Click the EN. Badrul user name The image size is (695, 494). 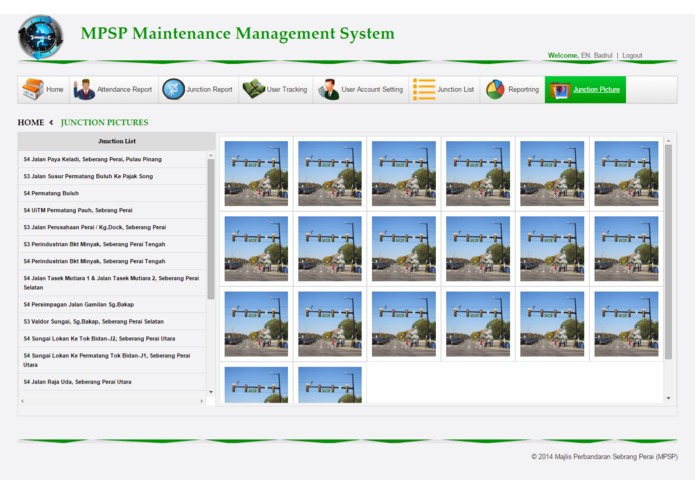[x=596, y=55]
